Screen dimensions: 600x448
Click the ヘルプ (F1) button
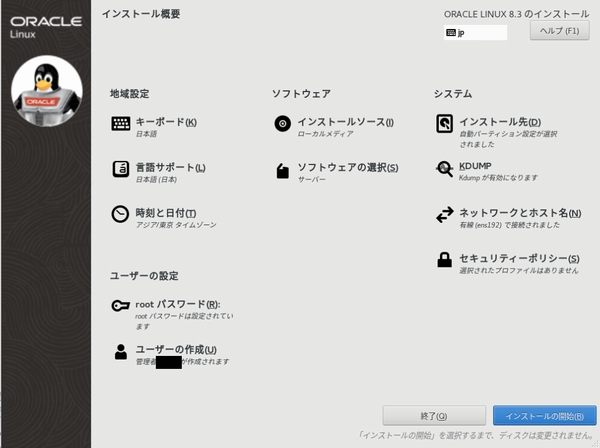tap(559, 31)
